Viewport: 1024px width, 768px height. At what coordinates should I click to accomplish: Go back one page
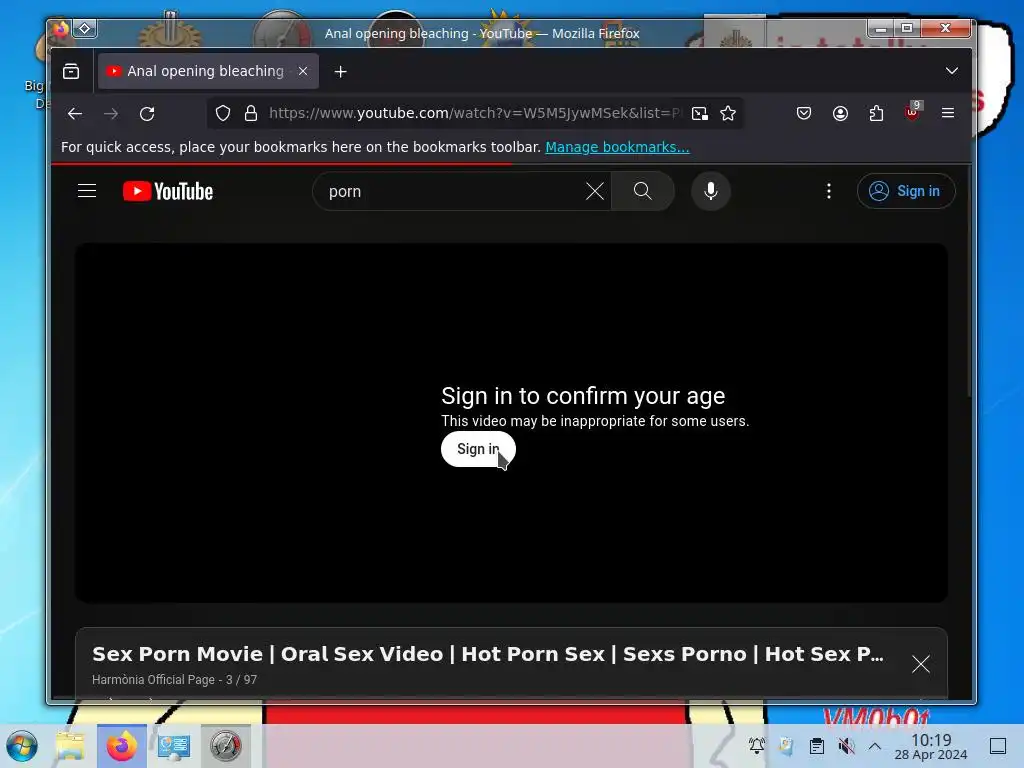point(75,114)
